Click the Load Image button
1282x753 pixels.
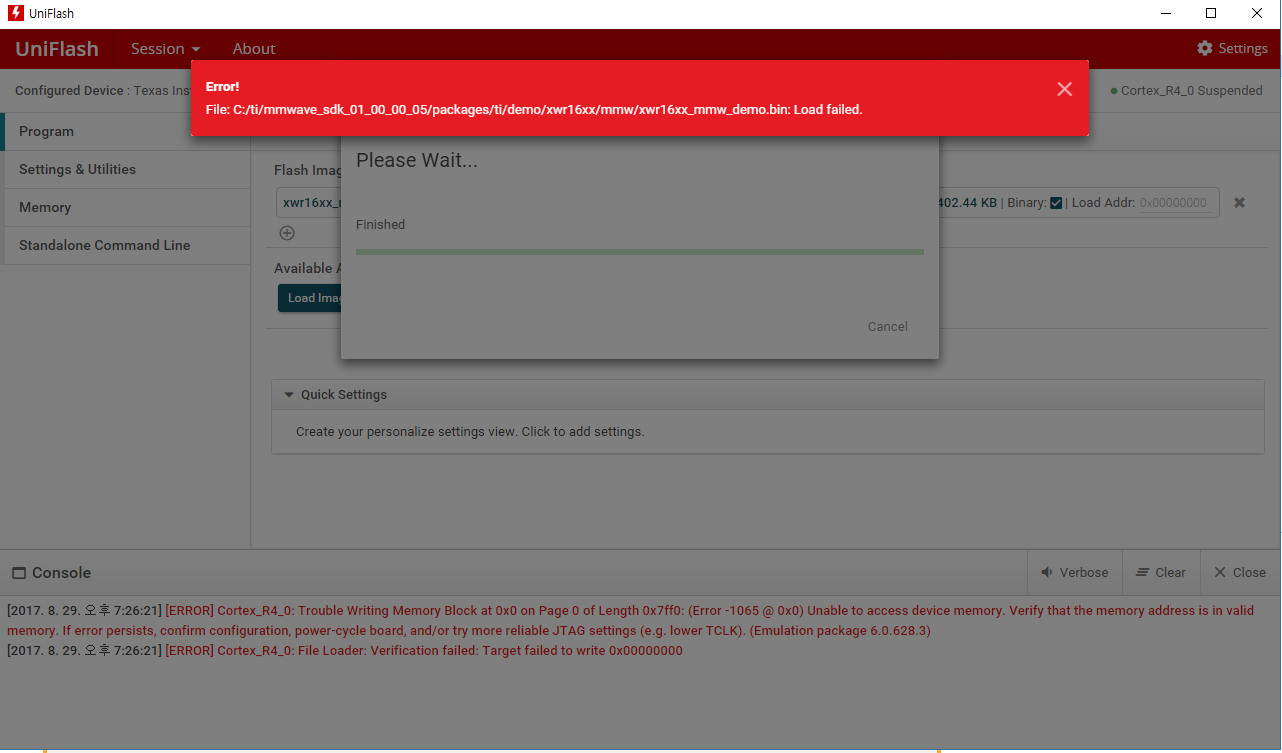point(310,297)
